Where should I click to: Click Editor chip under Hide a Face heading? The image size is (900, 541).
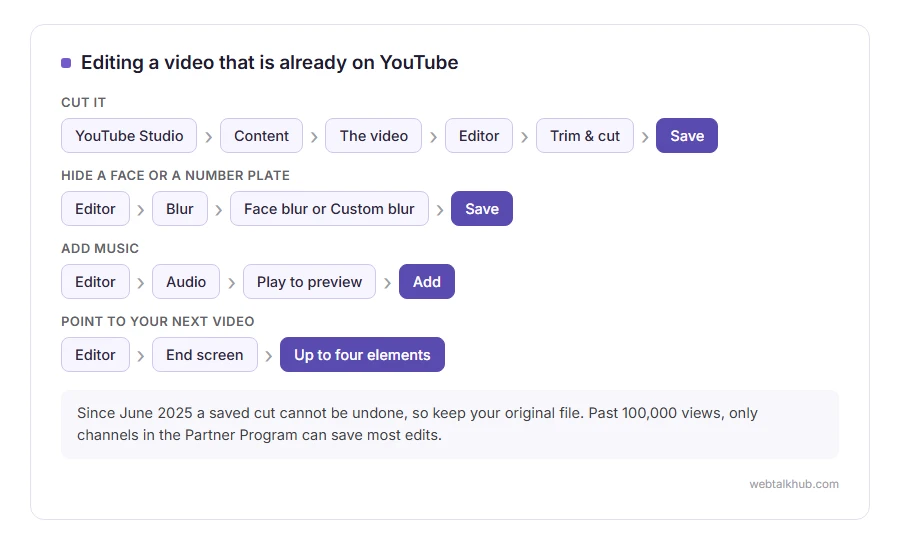click(x=95, y=209)
